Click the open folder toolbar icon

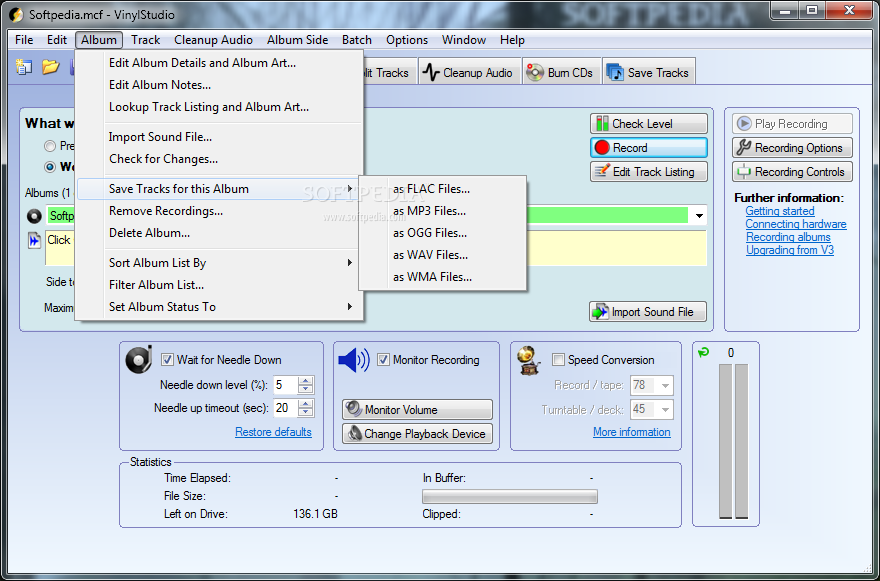(x=51, y=67)
